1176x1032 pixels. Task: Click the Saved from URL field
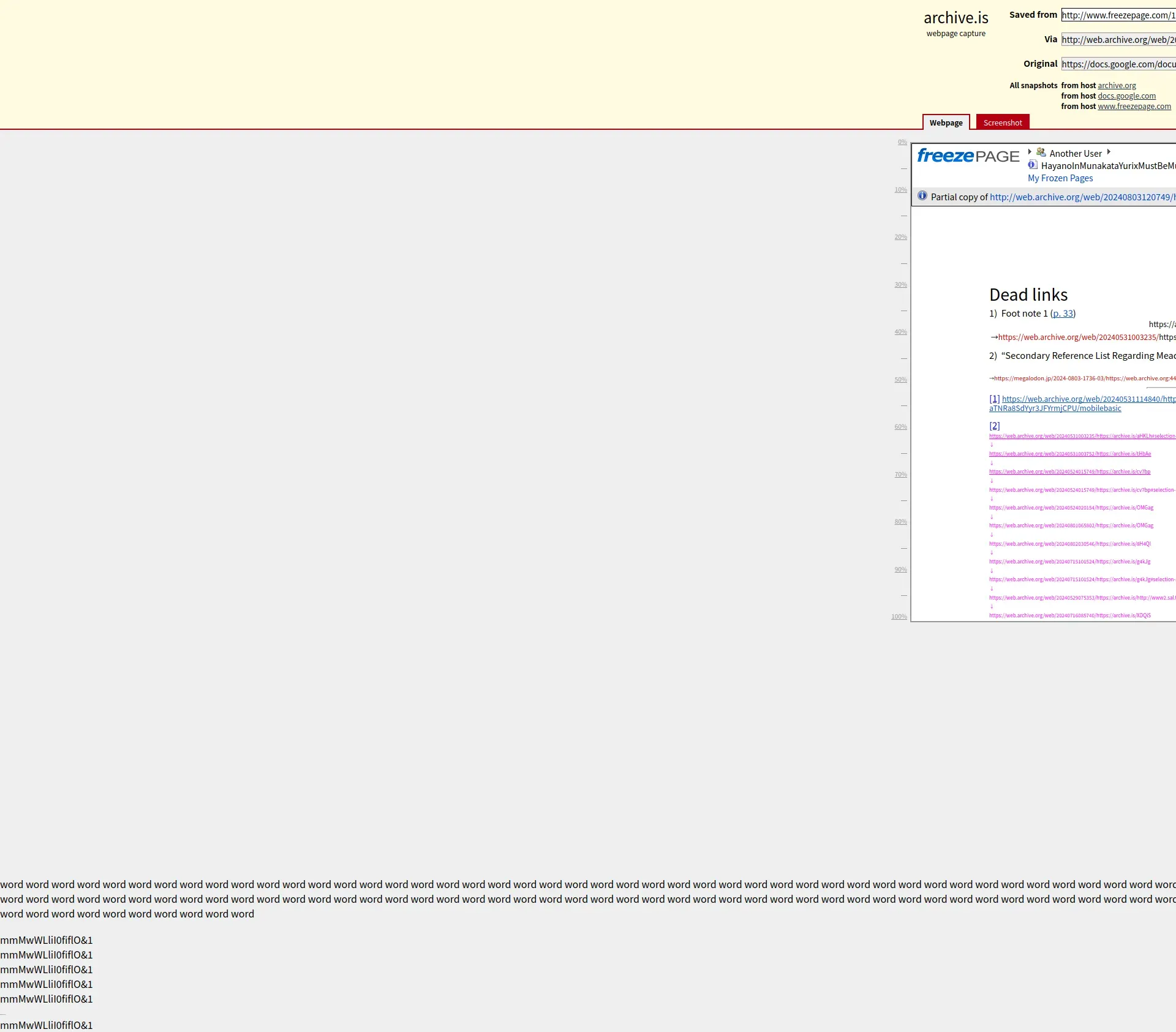pyautogui.click(x=1118, y=15)
